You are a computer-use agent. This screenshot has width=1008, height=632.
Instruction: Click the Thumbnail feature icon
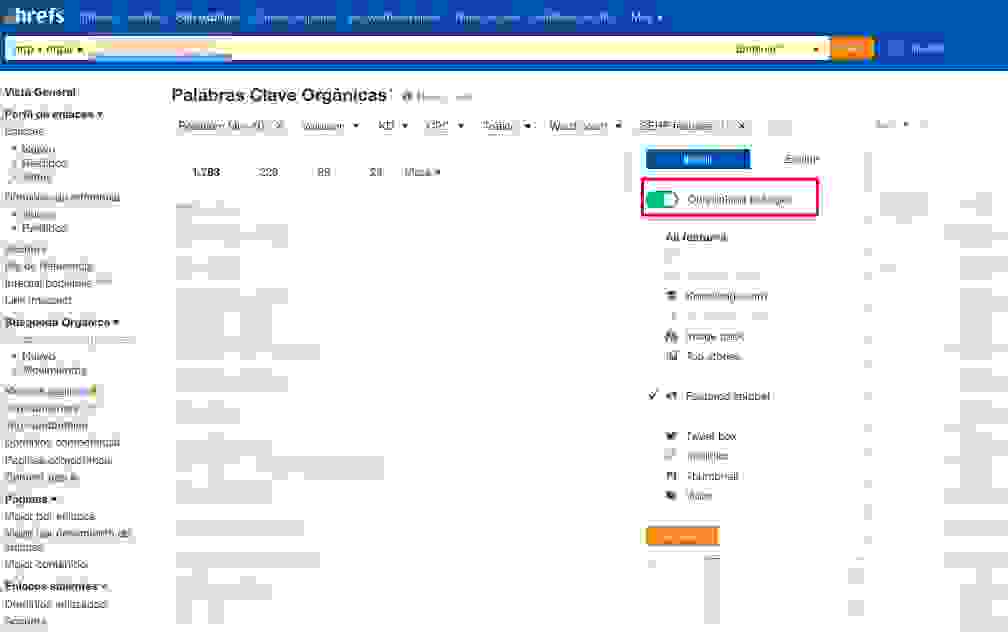[671, 476]
